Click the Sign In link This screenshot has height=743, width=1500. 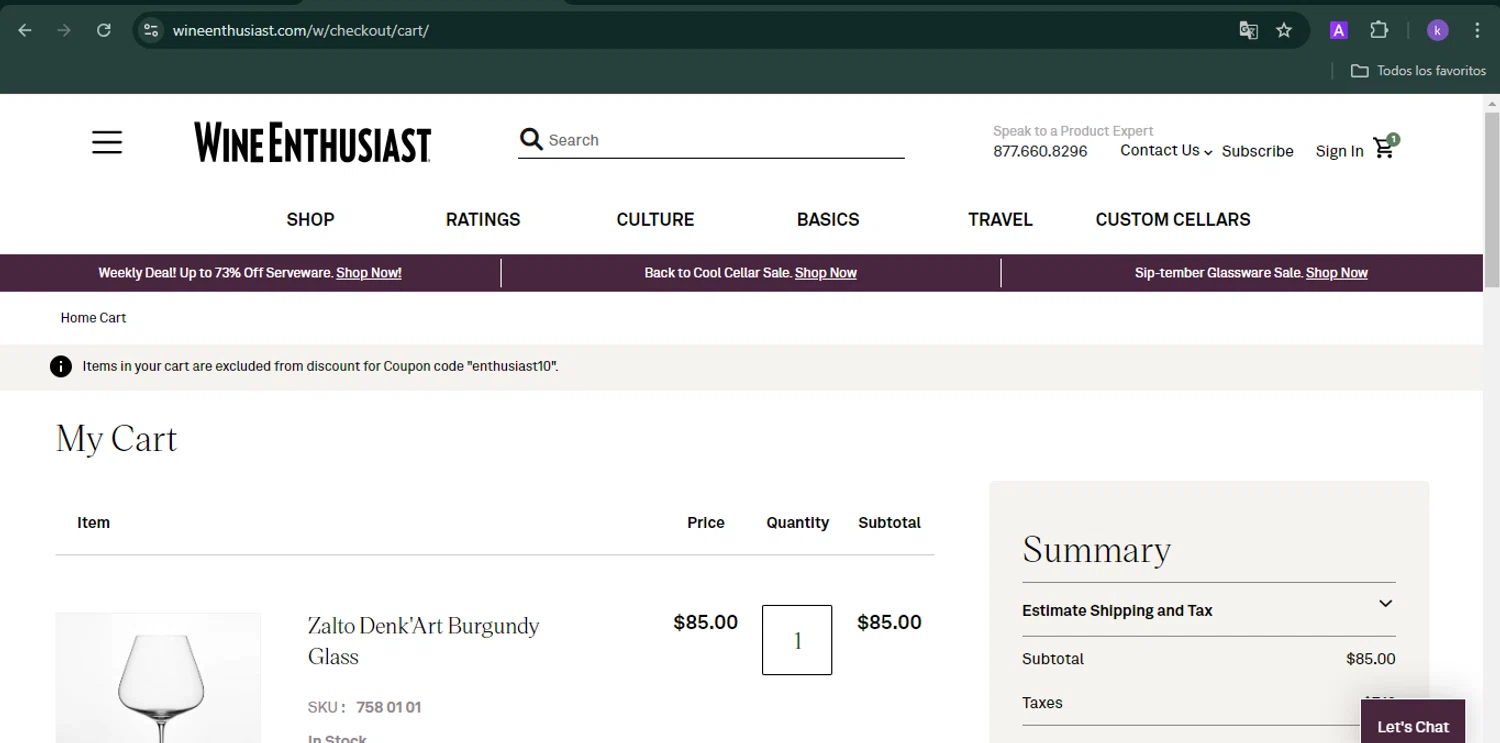[1339, 151]
